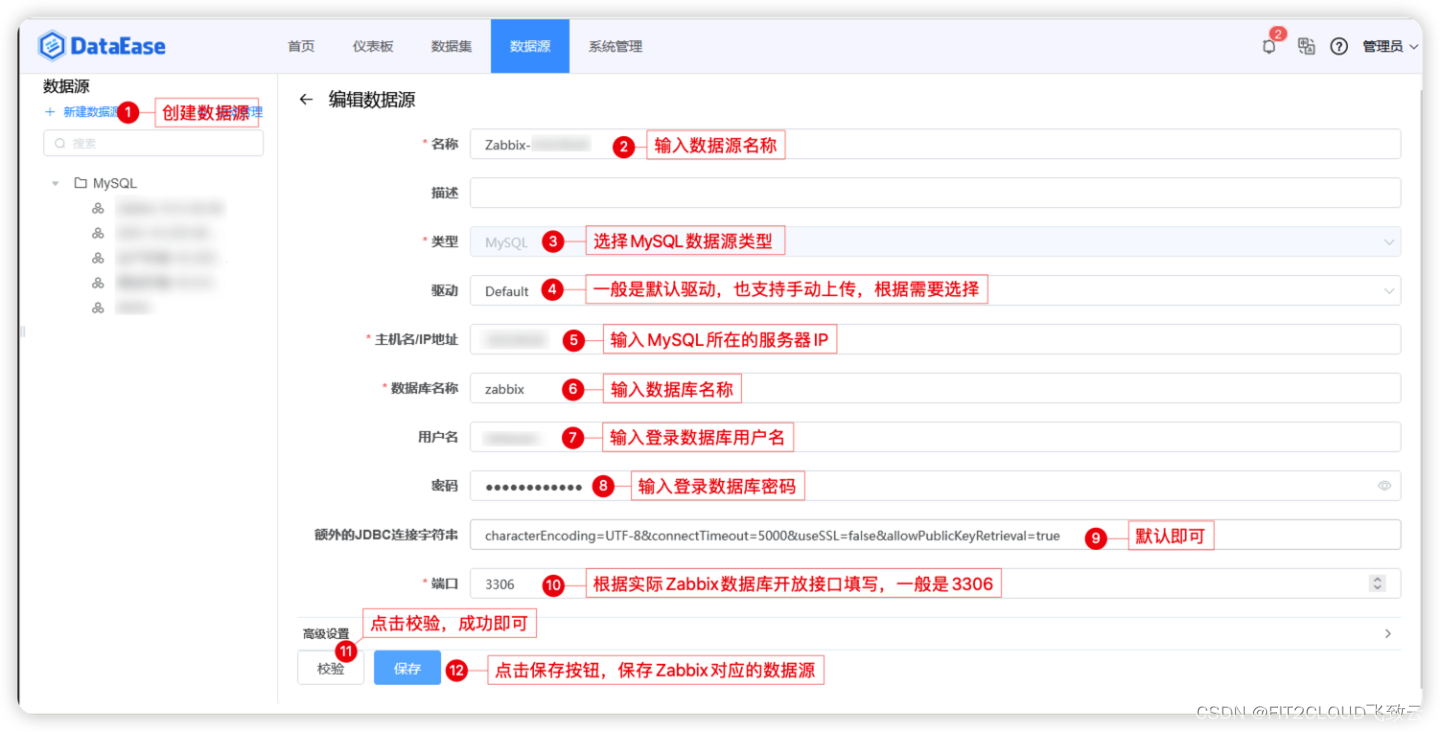Expand the 高级设置 section chevron
The image size is (1440, 732).
point(1387,633)
